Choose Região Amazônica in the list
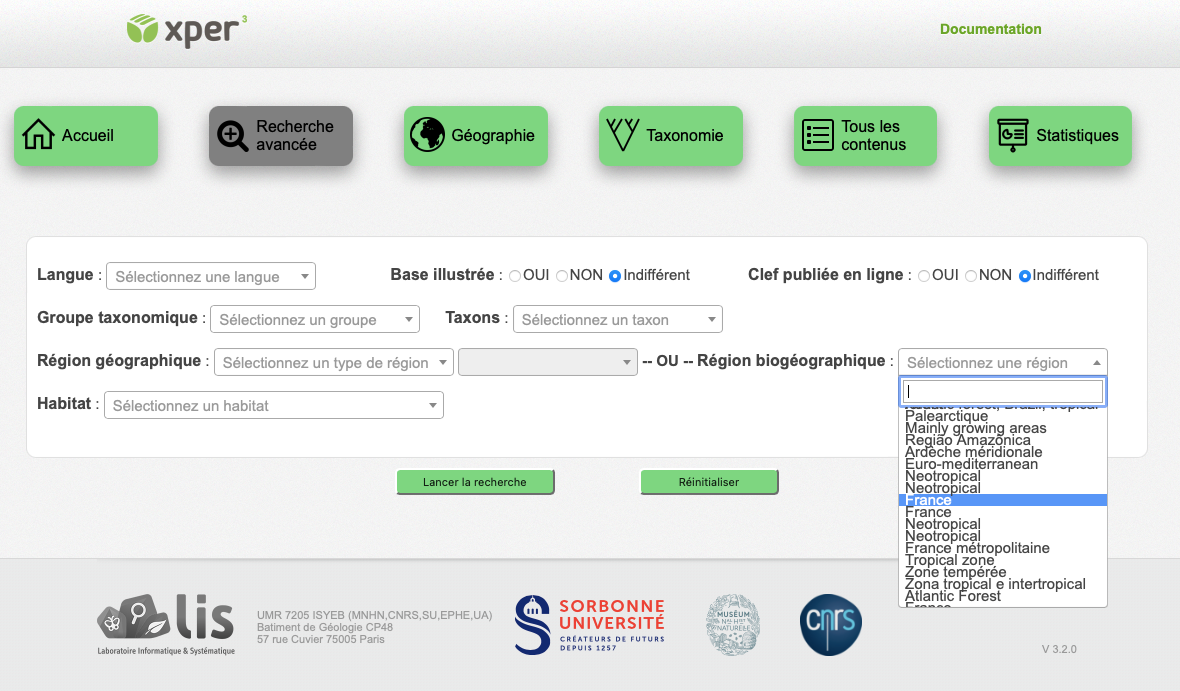Image resolution: width=1180 pixels, height=691 pixels. pos(1002,440)
